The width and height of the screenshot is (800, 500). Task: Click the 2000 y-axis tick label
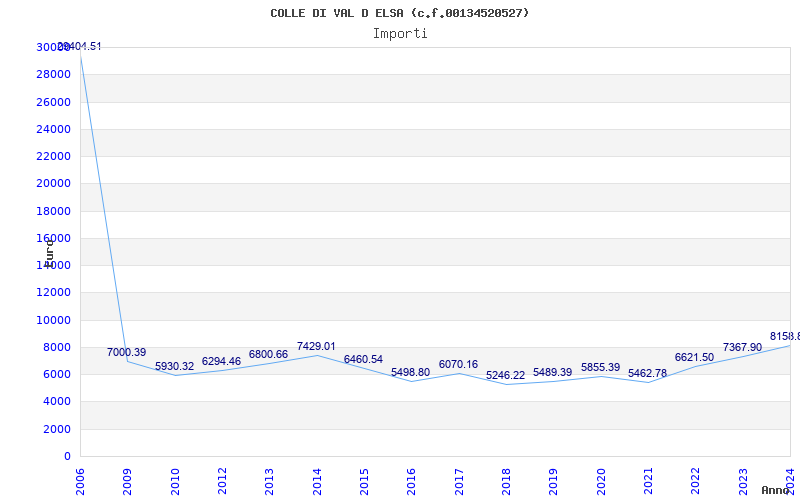(57, 430)
